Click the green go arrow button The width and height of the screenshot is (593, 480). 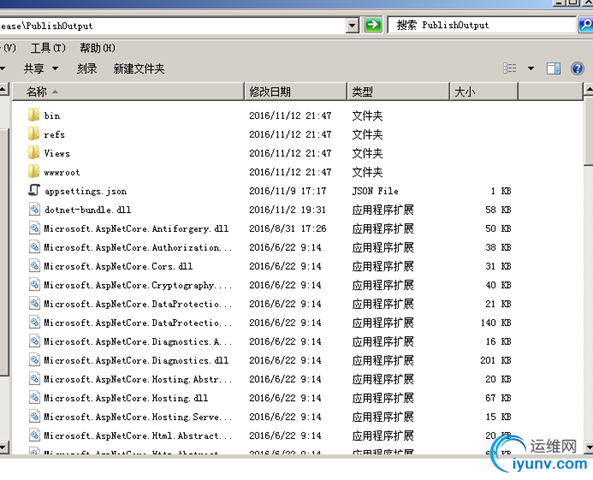coord(373,25)
